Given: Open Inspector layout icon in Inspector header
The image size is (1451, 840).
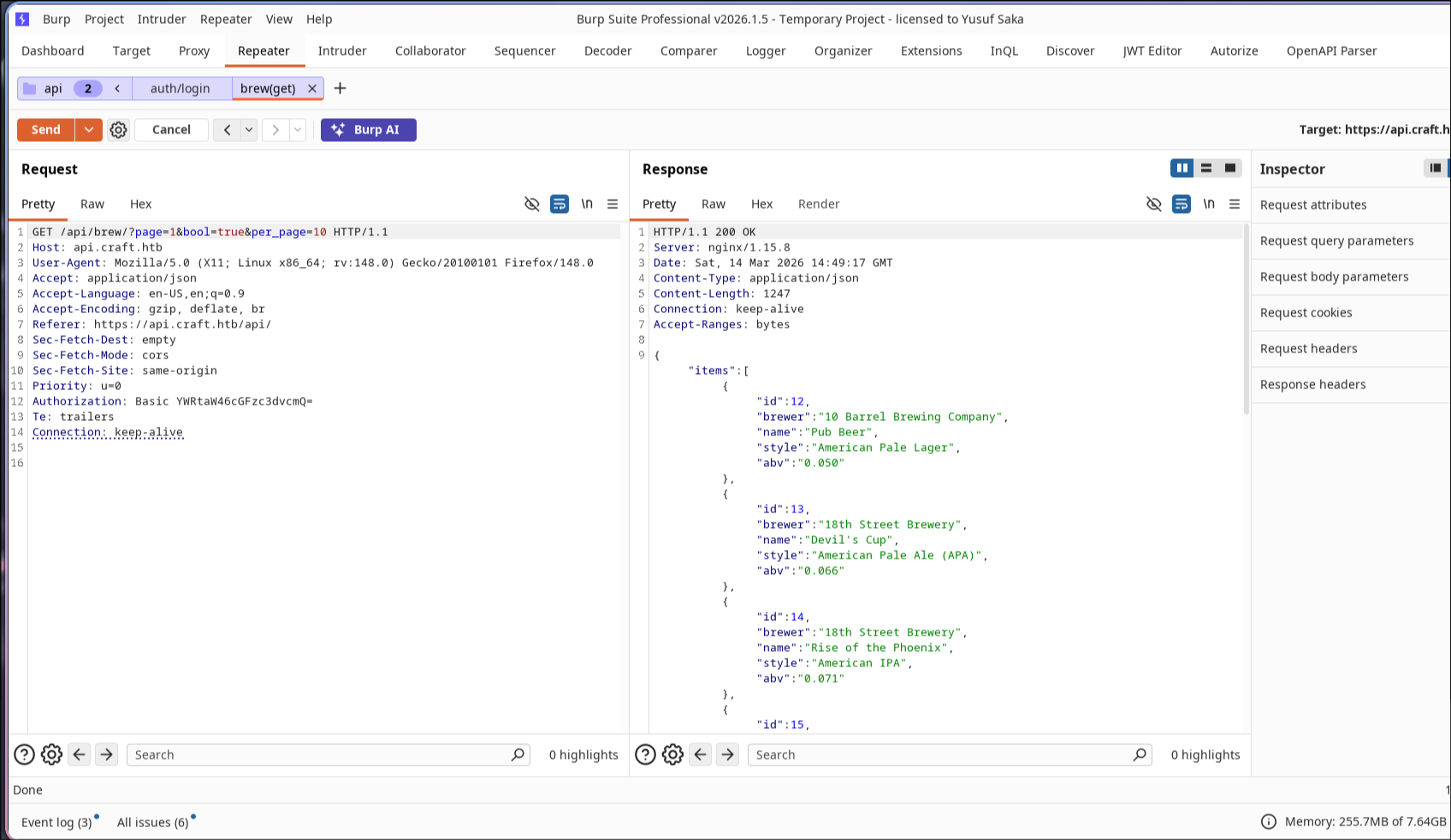Looking at the screenshot, I should click(x=1435, y=169).
